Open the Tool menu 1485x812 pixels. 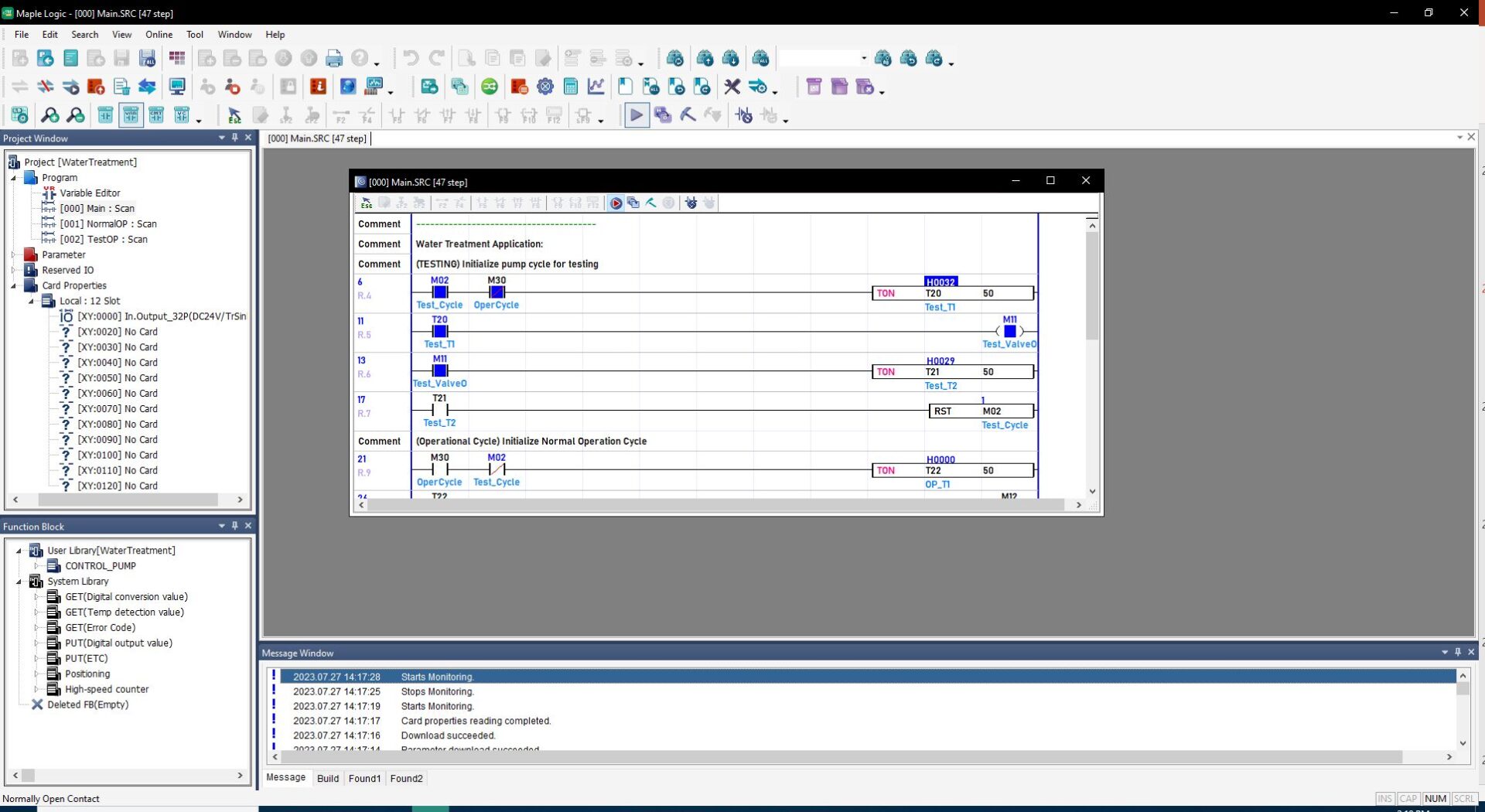tap(195, 34)
